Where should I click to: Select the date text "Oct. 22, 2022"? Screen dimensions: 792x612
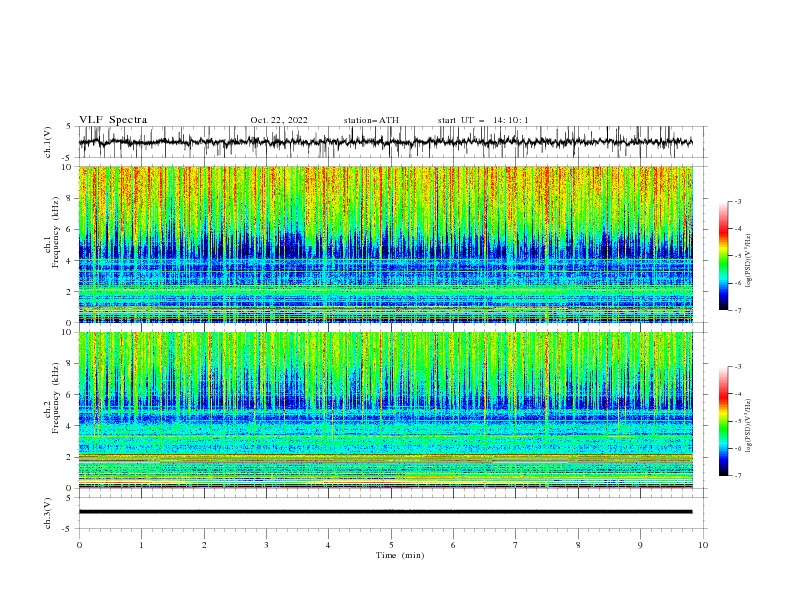[279, 120]
